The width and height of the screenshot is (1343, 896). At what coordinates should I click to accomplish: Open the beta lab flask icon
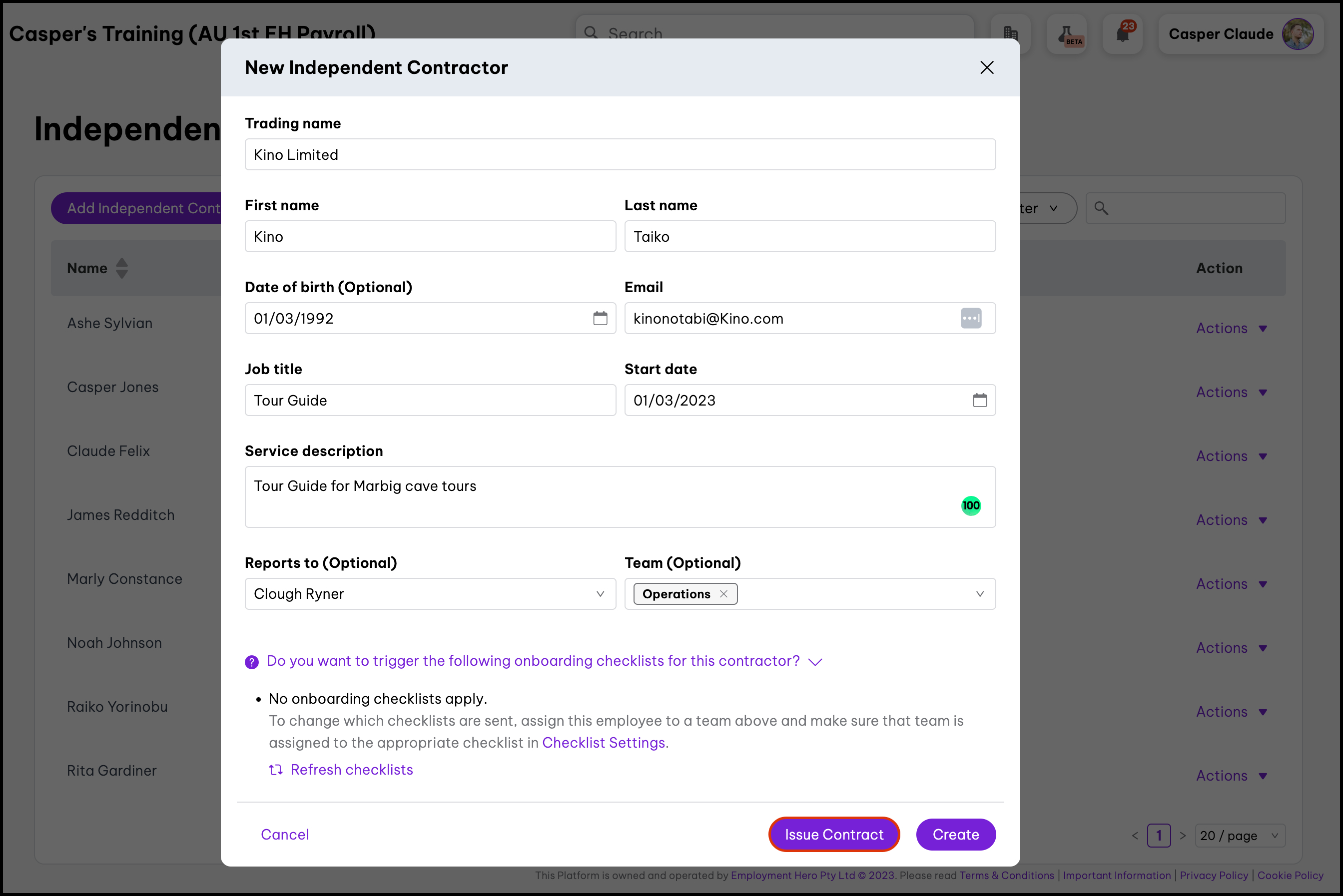(1067, 34)
